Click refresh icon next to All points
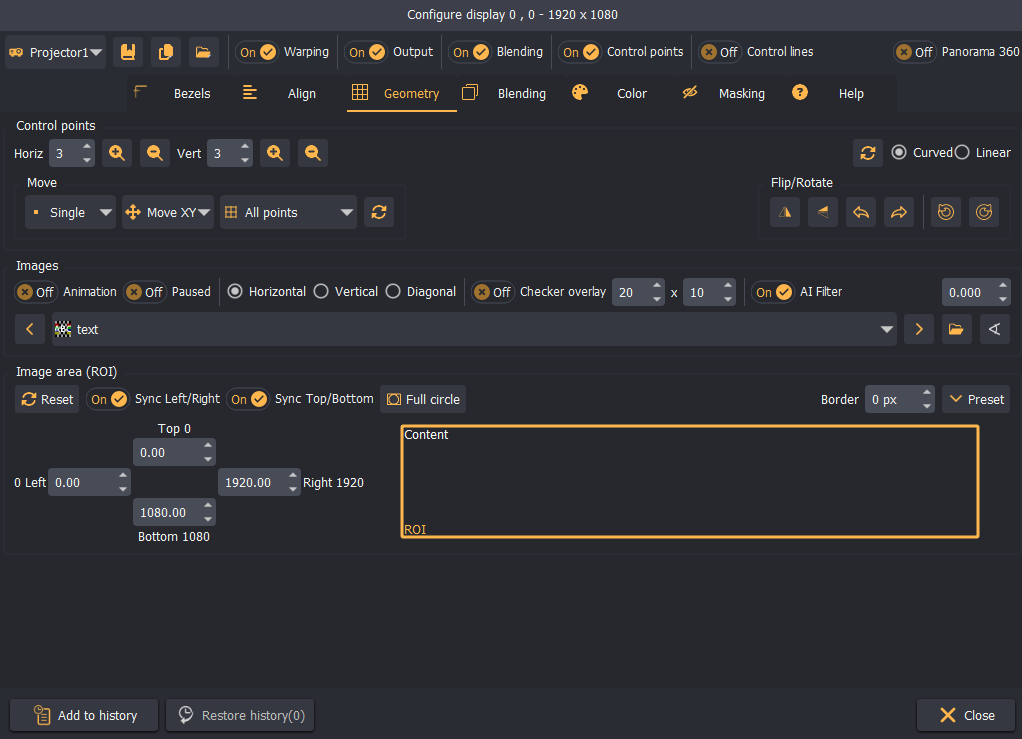The height and width of the screenshot is (739, 1022). tap(379, 212)
